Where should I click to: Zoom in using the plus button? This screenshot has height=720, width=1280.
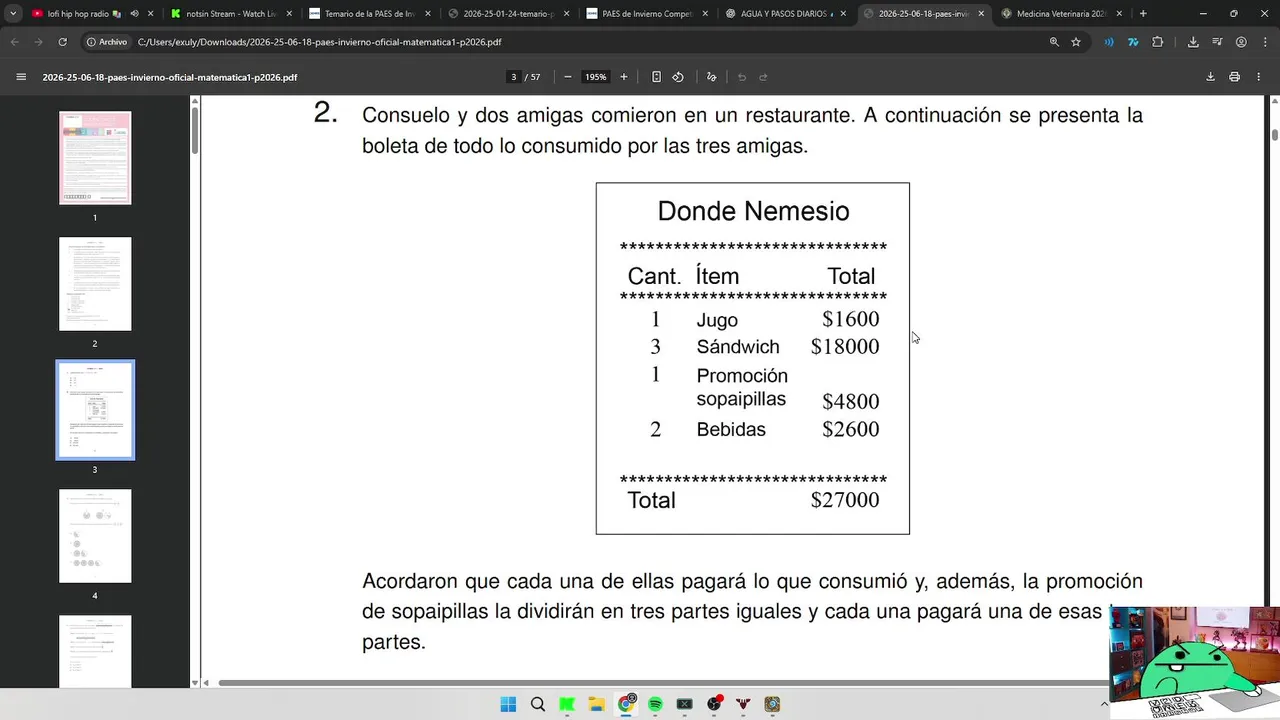click(624, 77)
